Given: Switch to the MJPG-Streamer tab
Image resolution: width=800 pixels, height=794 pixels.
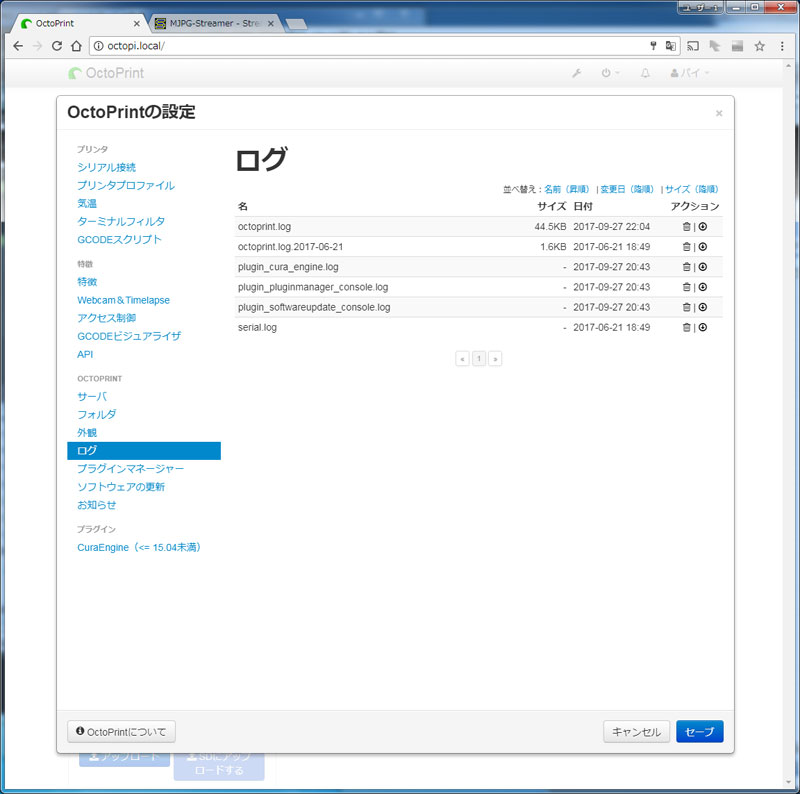Looking at the screenshot, I should tap(214, 23).
